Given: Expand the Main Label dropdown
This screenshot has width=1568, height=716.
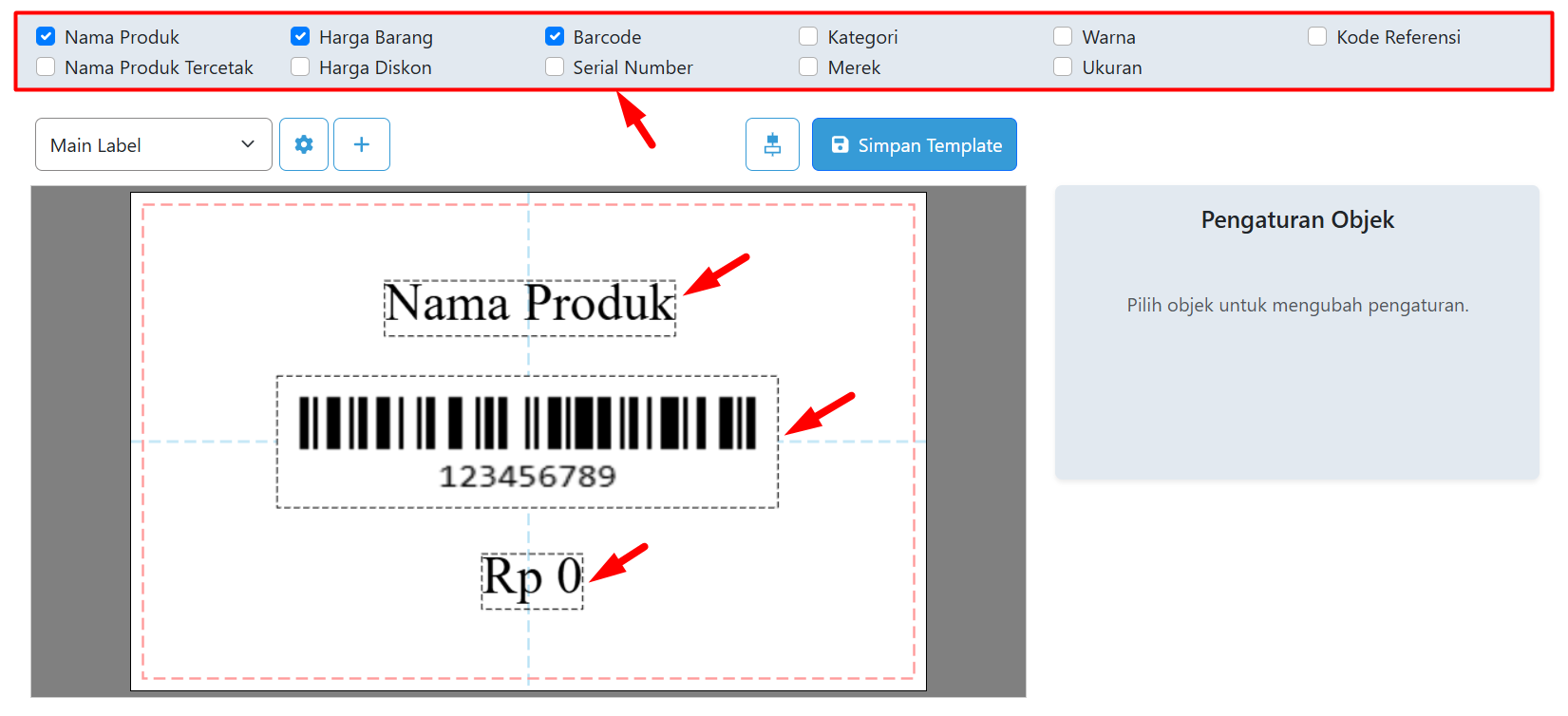Looking at the screenshot, I should pyautogui.click(x=154, y=144).
